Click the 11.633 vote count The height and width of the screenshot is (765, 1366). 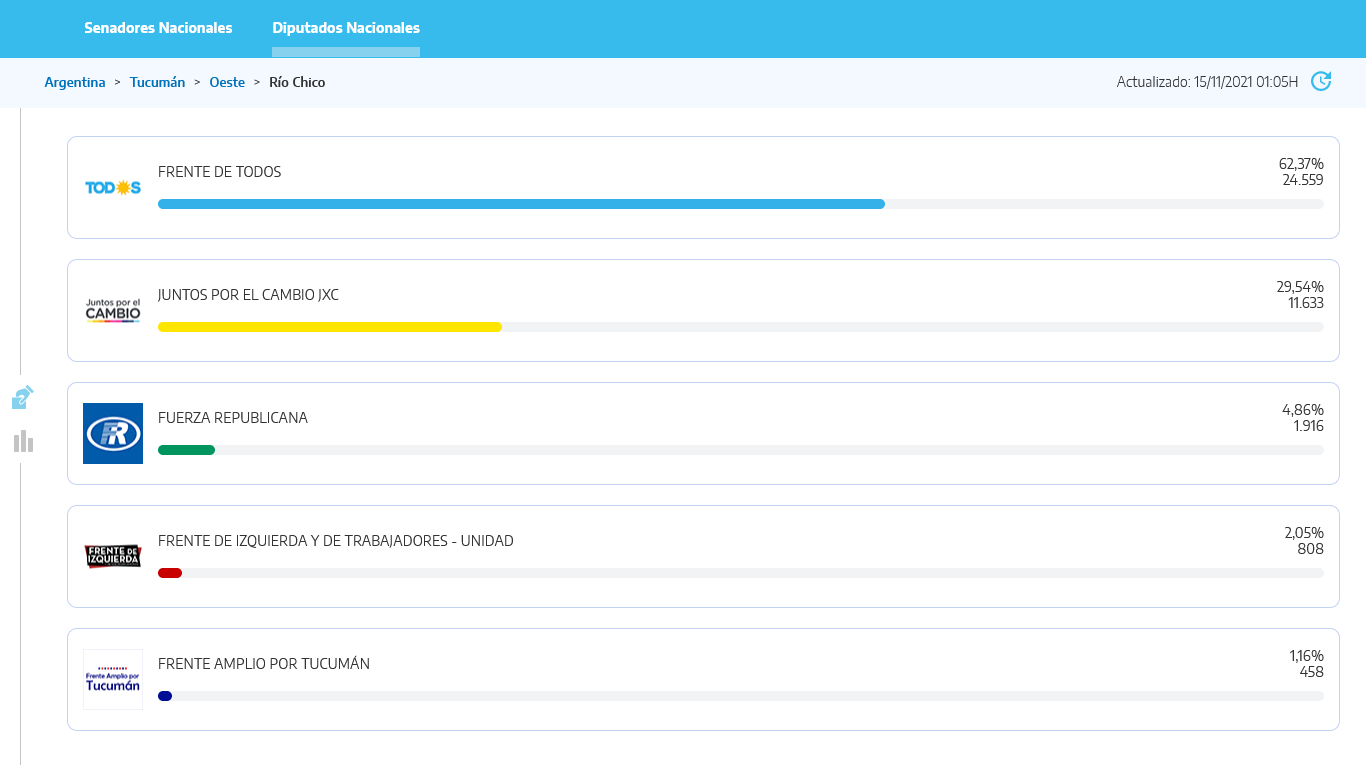(x=1306, y=303)
